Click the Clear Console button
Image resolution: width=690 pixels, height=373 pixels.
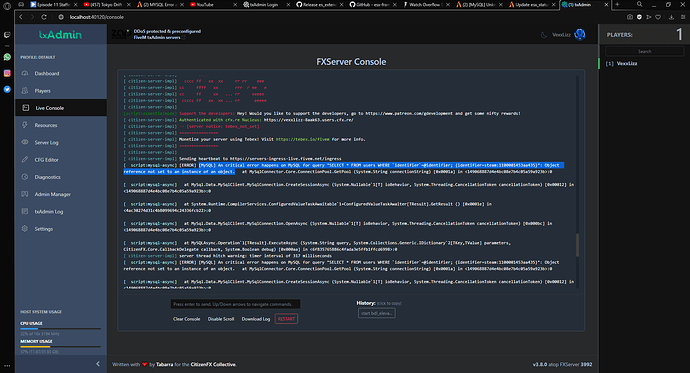[x=187, y=319]
